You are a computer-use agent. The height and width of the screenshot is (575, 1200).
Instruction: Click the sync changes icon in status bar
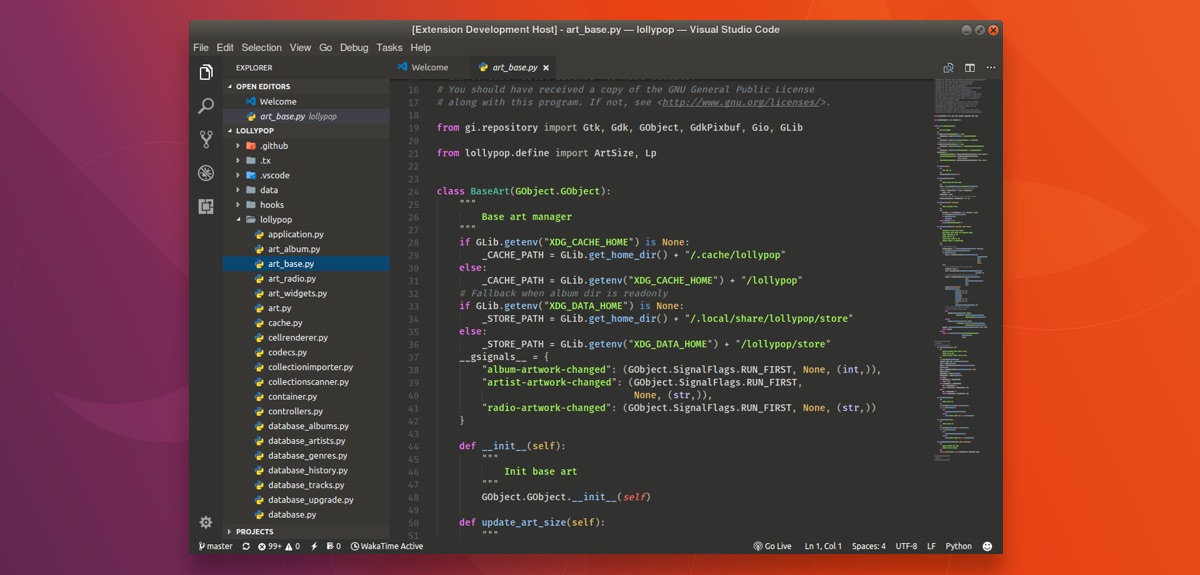[x=246, y=547]
